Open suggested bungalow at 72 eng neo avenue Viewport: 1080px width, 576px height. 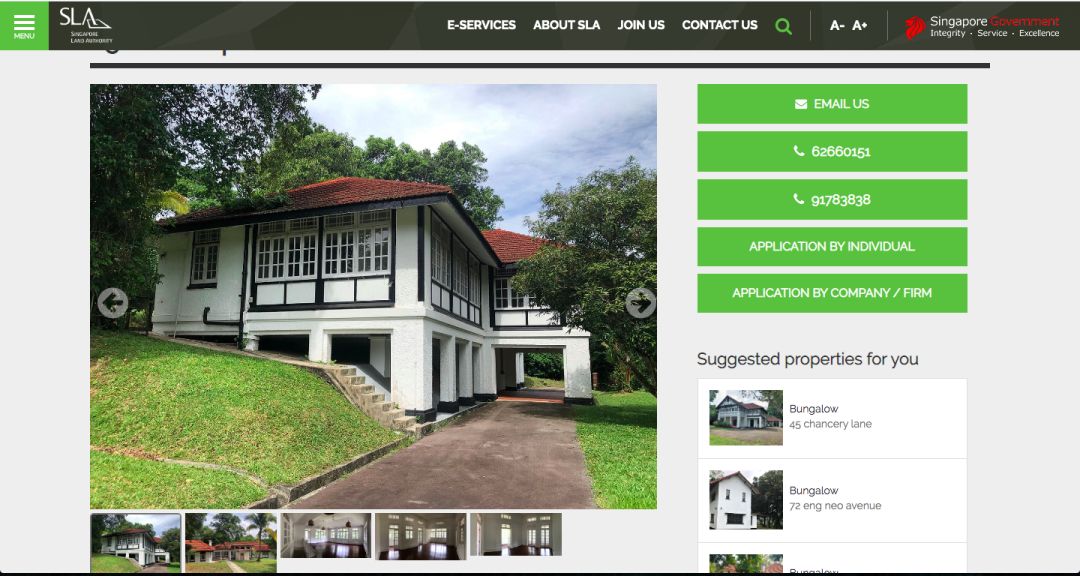click(832, 500)
